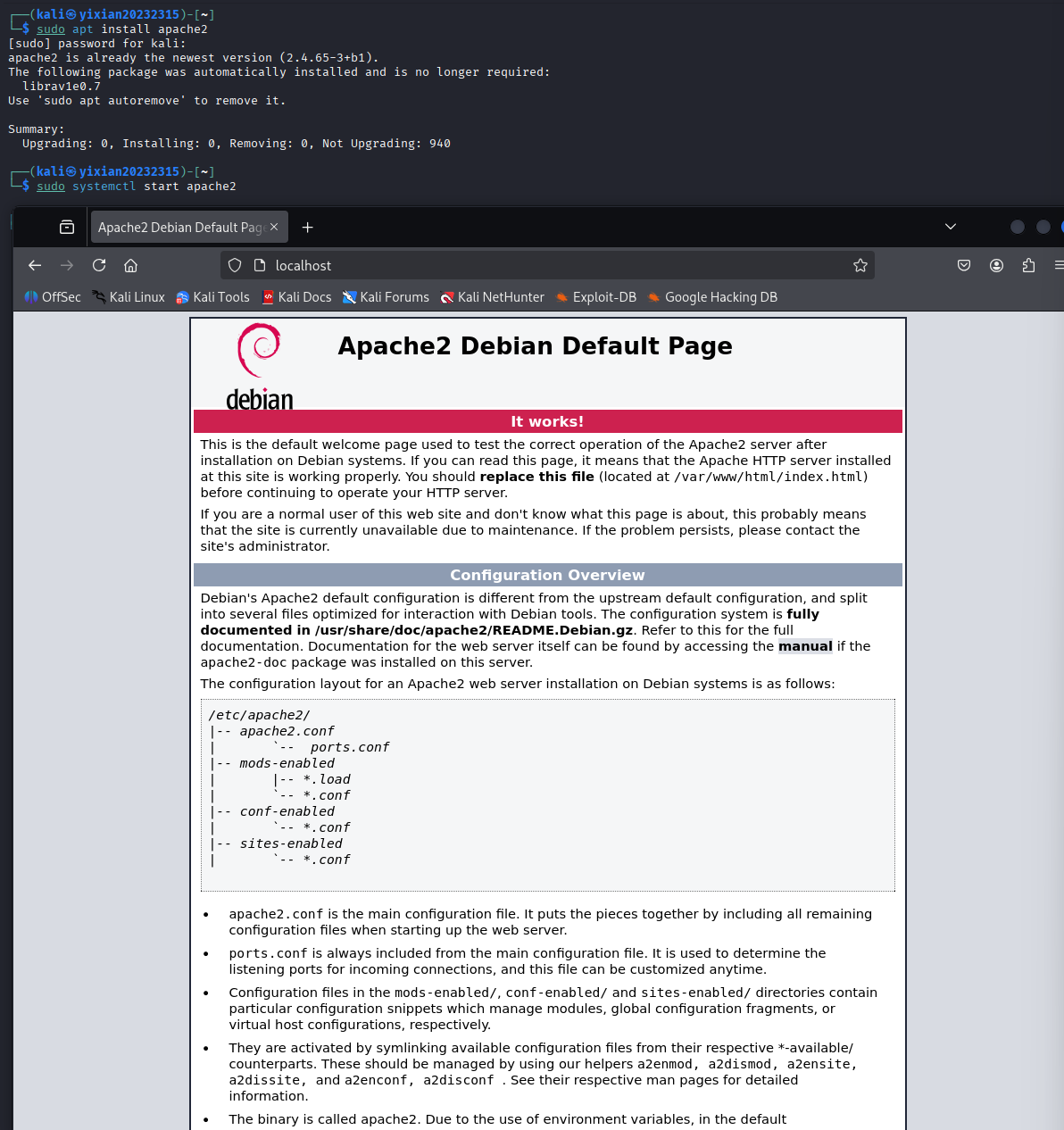The height and width of the screenshot is (1130, 1064).
Task: Reload the localhost page
Action: click(x=99, y=265)
